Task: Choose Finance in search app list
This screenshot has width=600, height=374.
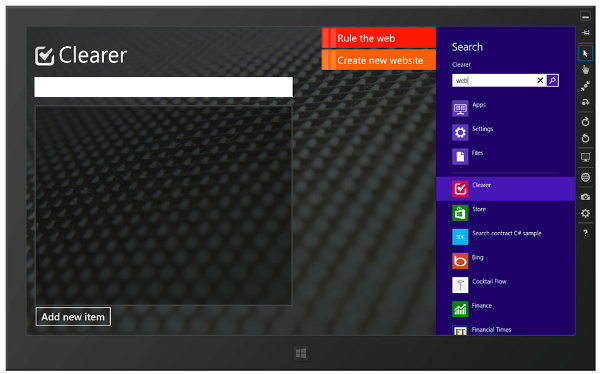Action: pos(505,309)
